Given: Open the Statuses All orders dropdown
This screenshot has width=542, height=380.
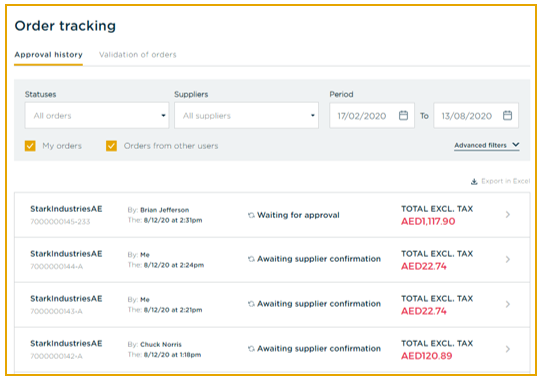Looking at the screenshot, I should (97, 115).
